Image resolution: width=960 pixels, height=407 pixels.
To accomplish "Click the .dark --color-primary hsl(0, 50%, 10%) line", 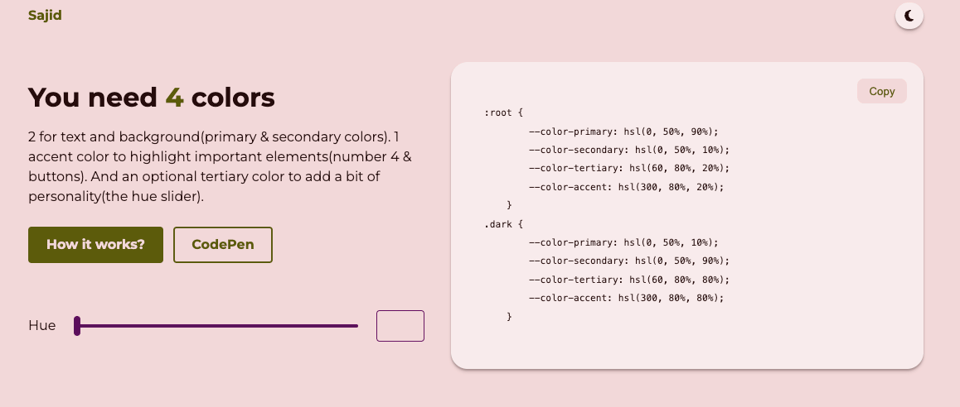I will coord(623,242).
